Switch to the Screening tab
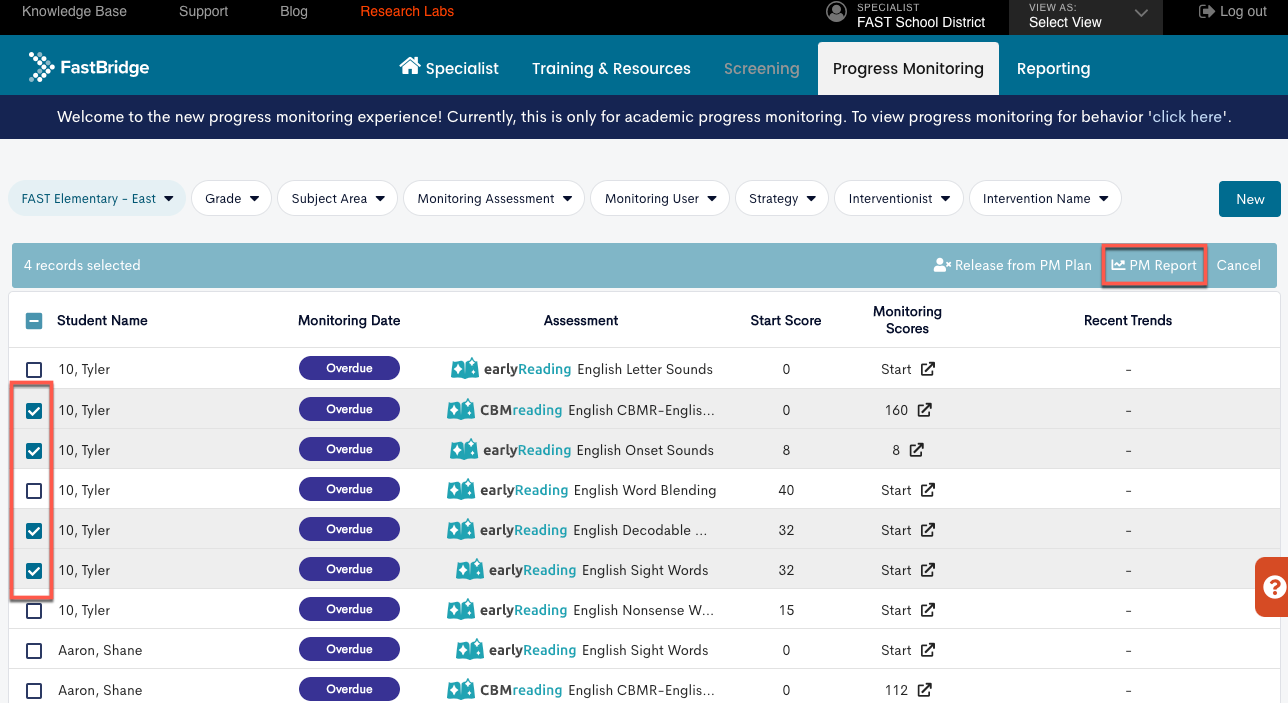The height and width of the screenshot is (703, 1288). pos(762,68)
